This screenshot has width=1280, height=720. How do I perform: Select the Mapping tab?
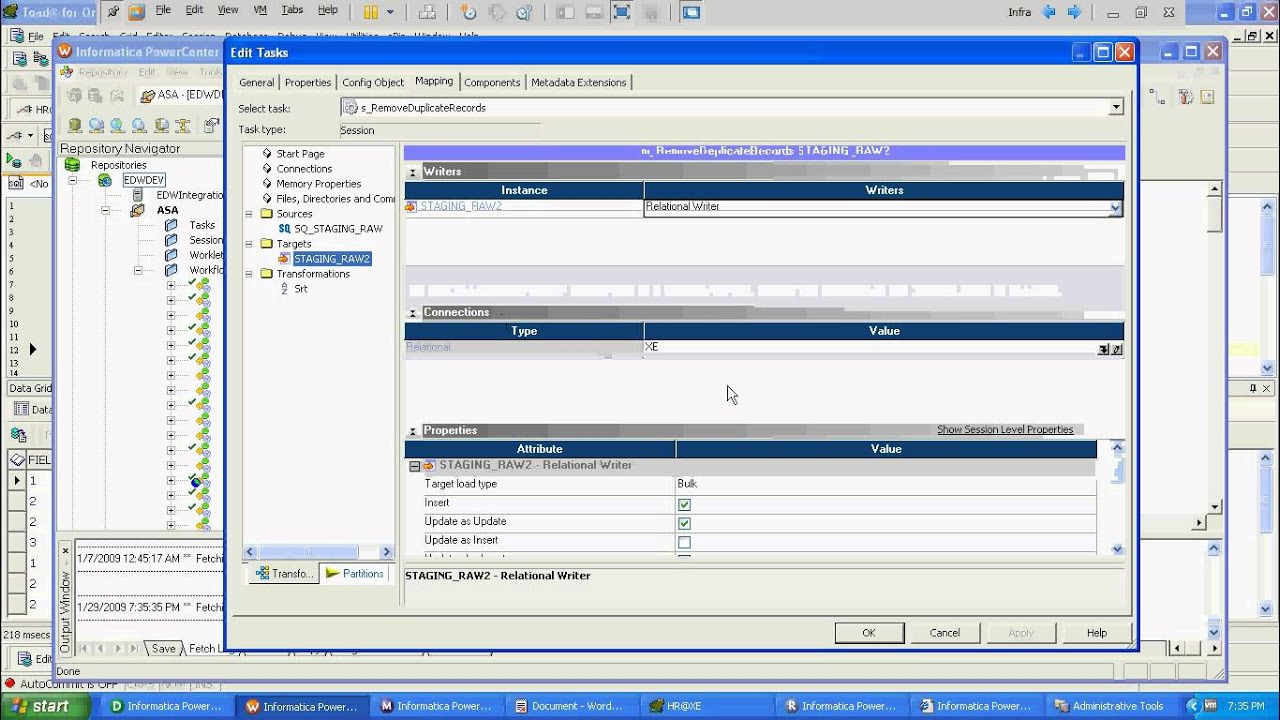point(434,81)
